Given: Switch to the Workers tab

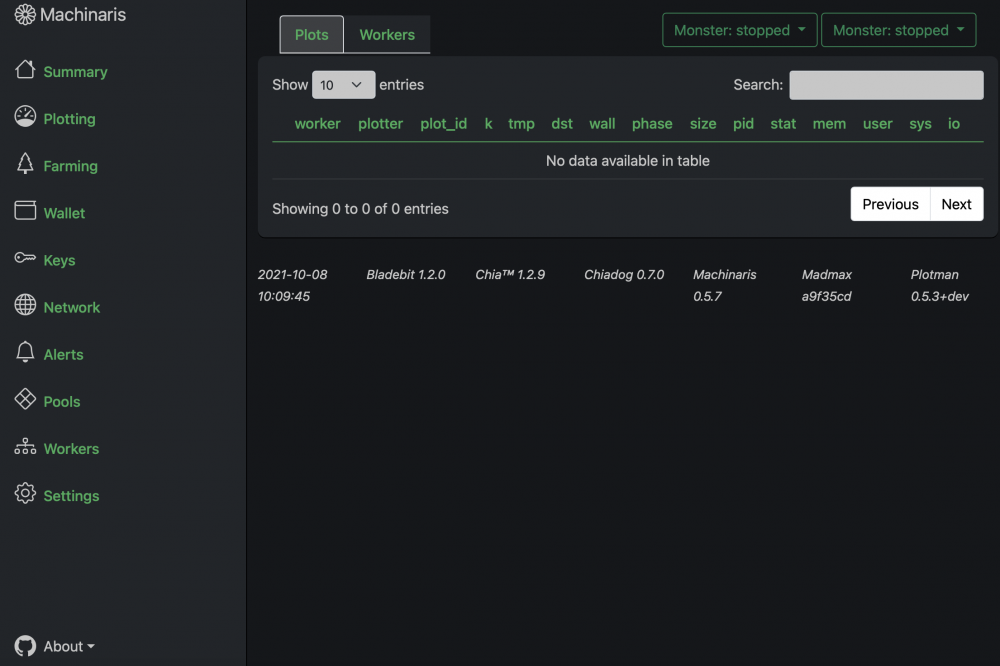Looking at the screenshot, I should pos(387,34).
